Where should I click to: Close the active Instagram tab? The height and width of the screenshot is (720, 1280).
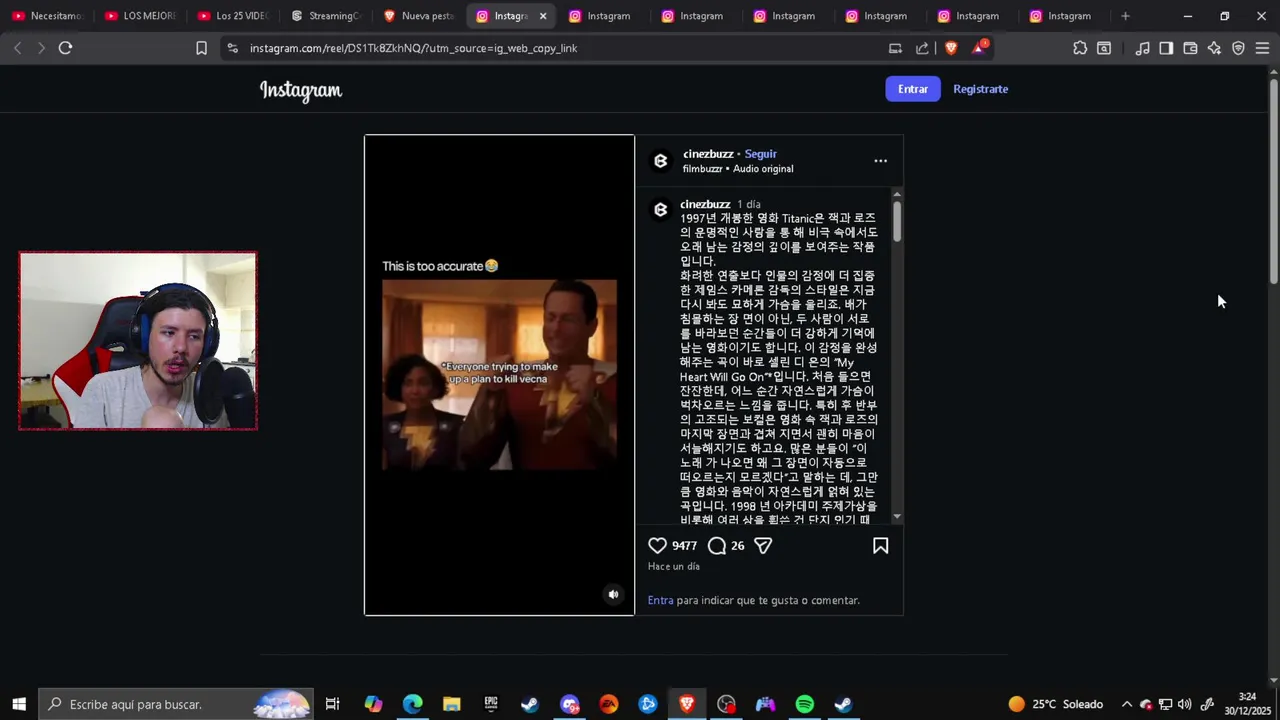click(543, 16)
